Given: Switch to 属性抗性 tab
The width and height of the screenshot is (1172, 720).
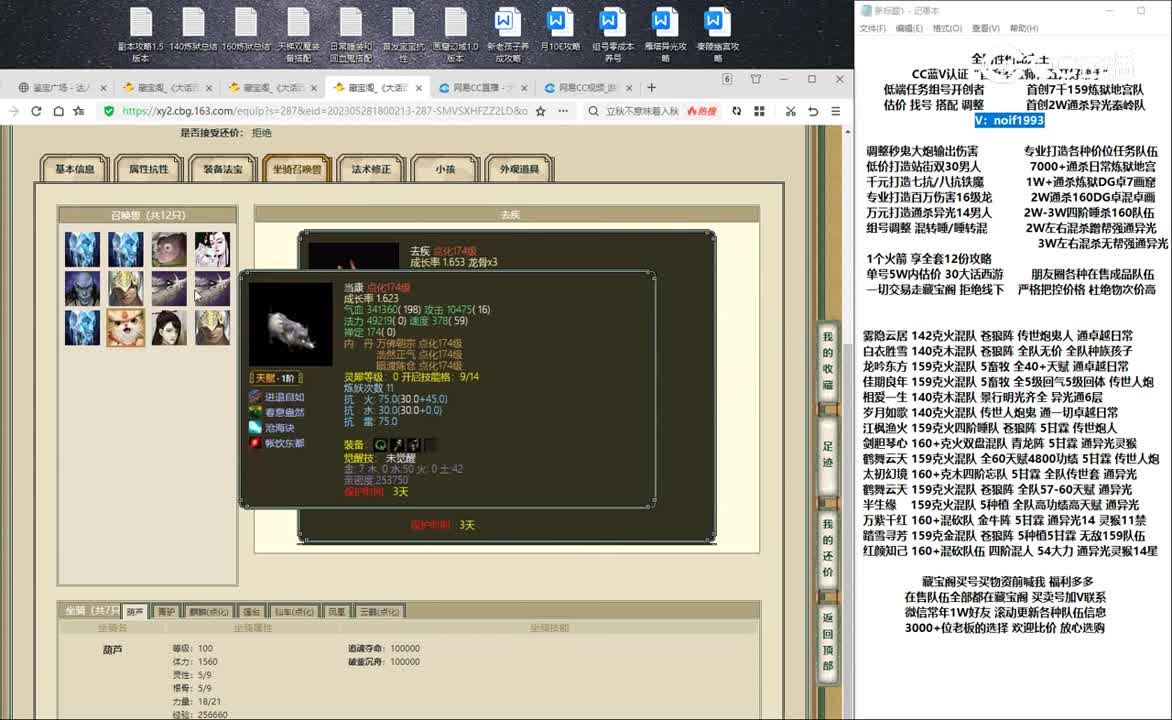Looking at the screenshot, I should 149,169.
